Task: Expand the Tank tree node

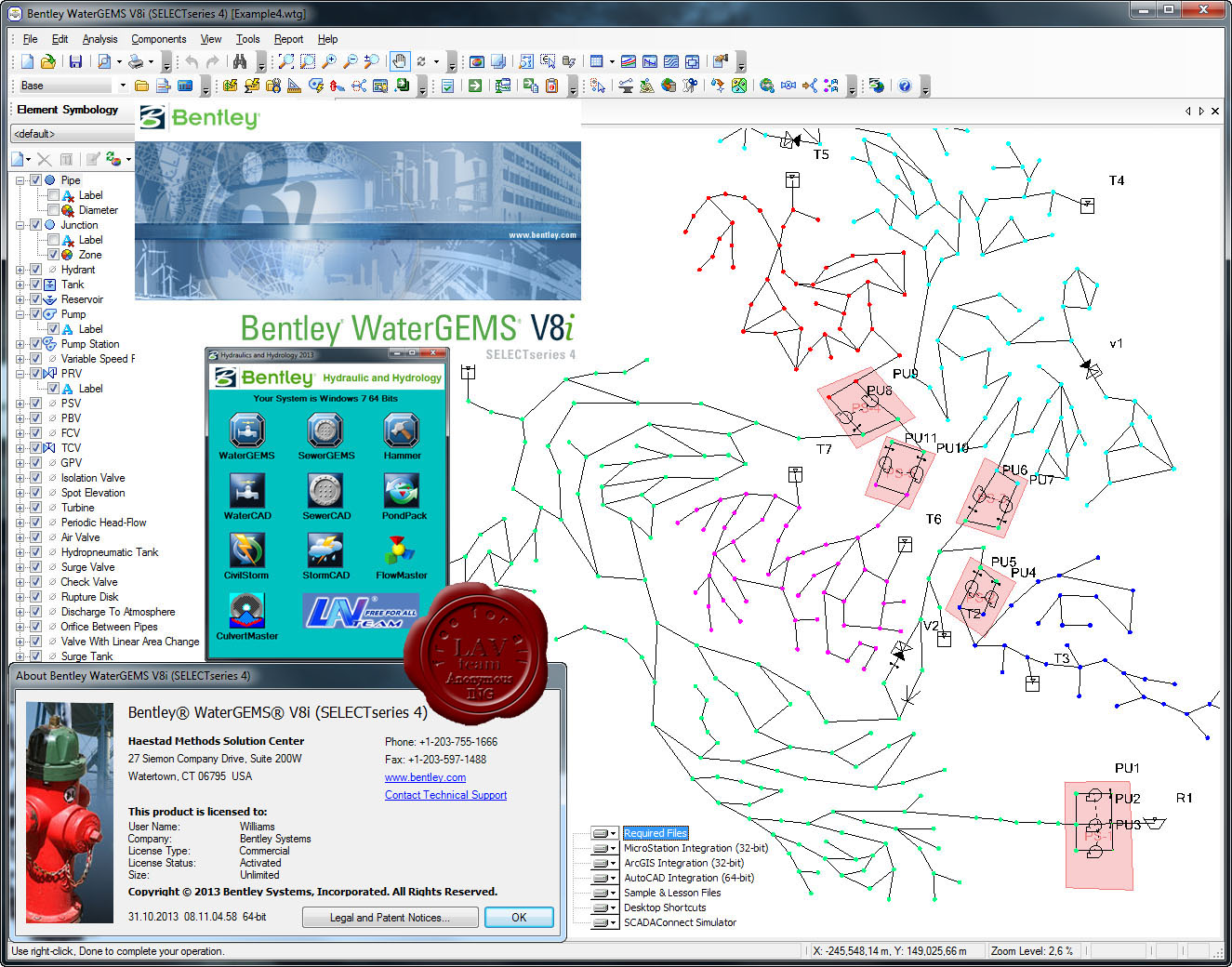Action: [20, 285]
